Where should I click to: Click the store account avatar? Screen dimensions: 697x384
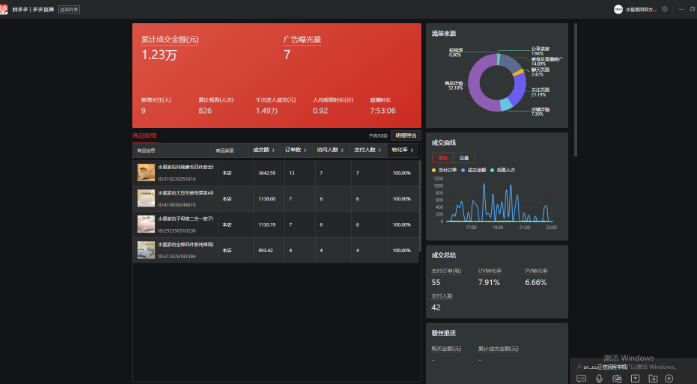pyautogui.click(x=618, y=9)
